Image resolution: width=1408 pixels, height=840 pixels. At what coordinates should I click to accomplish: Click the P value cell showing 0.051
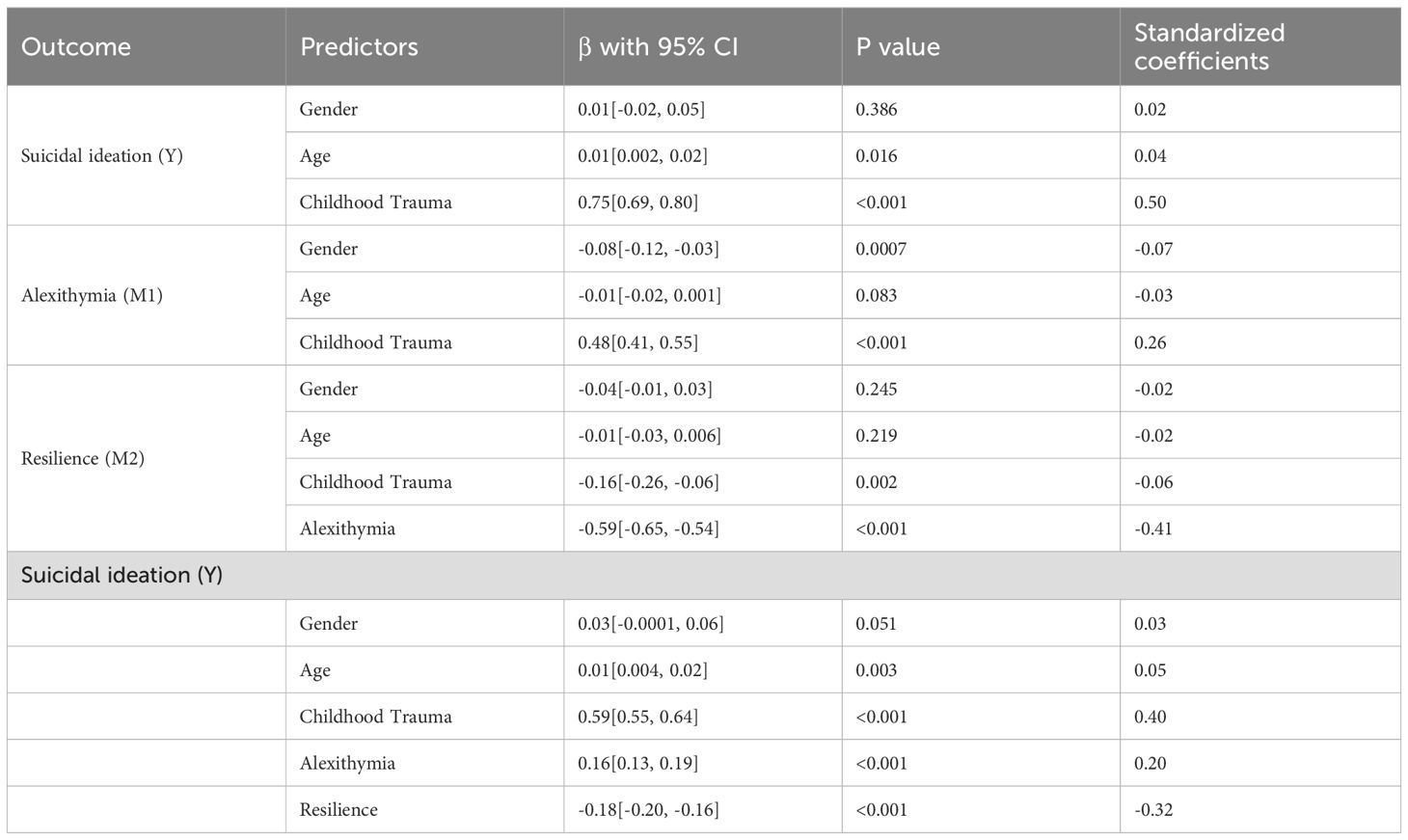pyautogui.click(x=877, y=624)
